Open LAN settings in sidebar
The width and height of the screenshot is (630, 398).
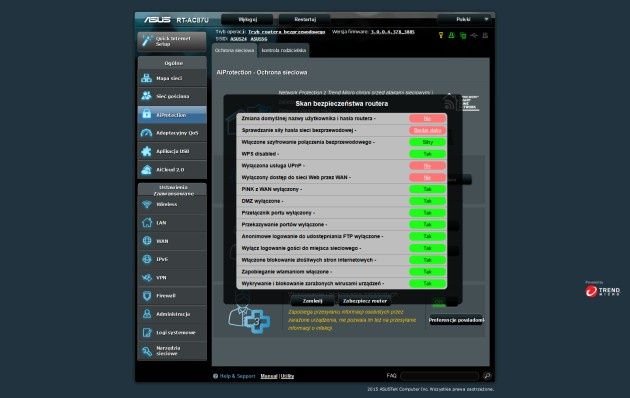[x=172, y=222]
